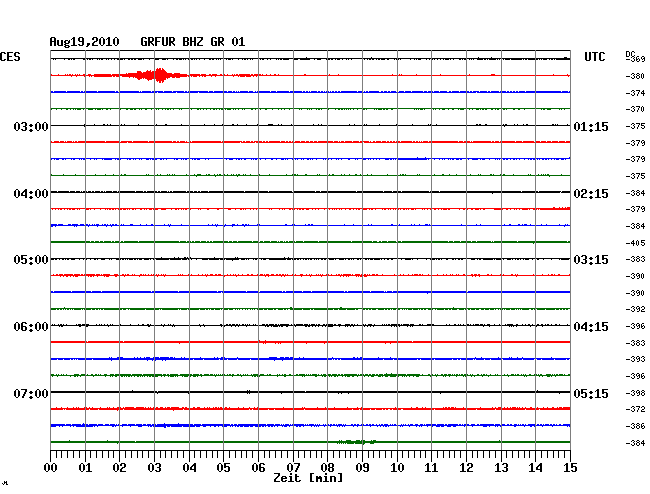
Task: Pick the "13" minute axis tick label
Action: point(501,468)
